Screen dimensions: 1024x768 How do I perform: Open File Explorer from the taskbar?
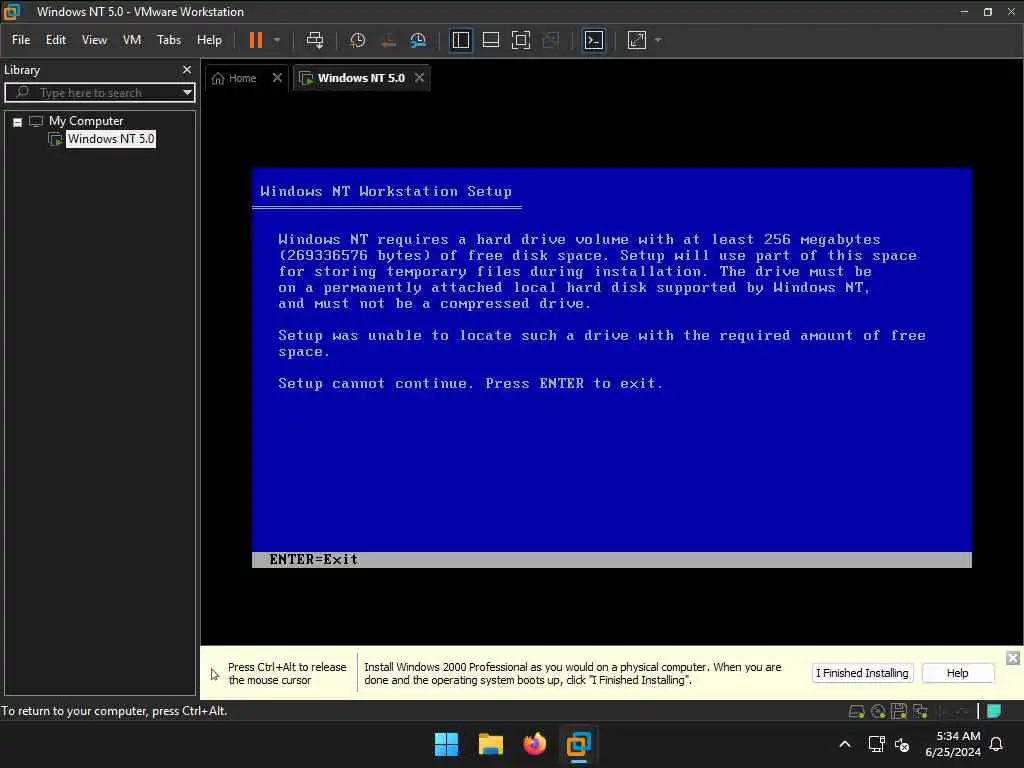point(490,744)
